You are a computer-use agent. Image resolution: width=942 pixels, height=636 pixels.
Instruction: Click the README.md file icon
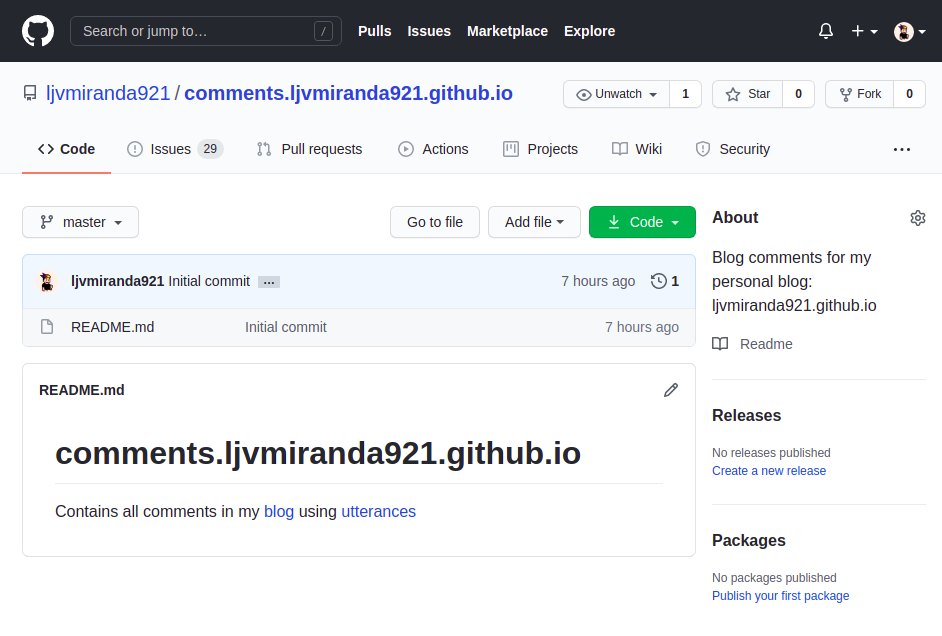coord(47,327)
